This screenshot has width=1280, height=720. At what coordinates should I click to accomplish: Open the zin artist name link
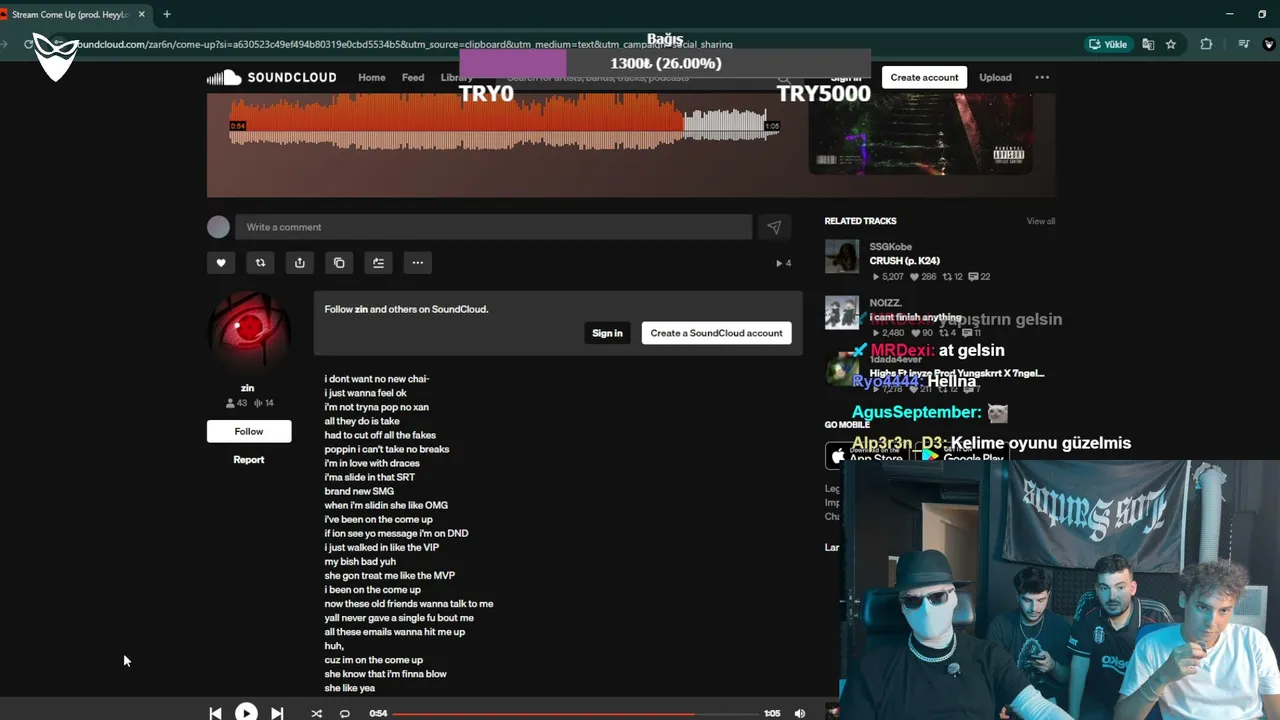(248, 388)
